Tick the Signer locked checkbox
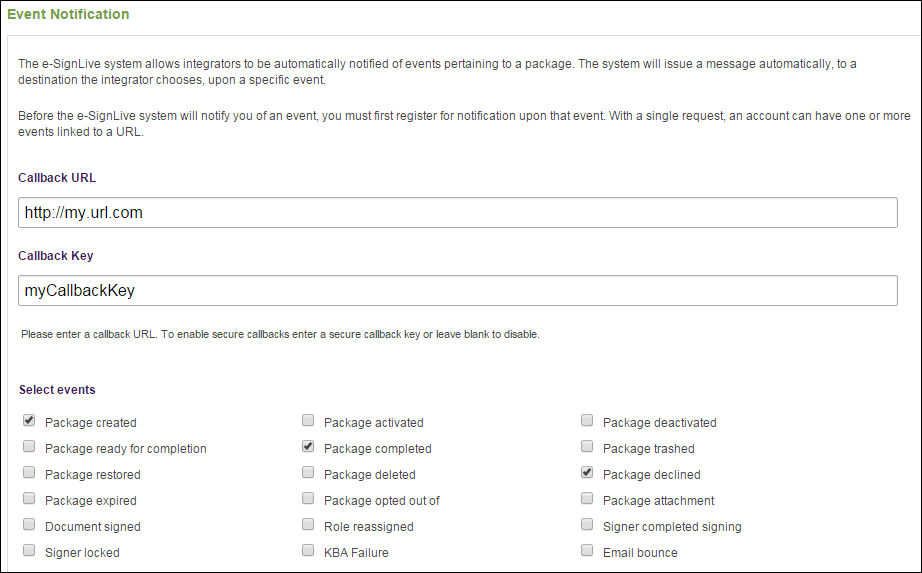This screenshot has height=573, width=922. [29, 551]
